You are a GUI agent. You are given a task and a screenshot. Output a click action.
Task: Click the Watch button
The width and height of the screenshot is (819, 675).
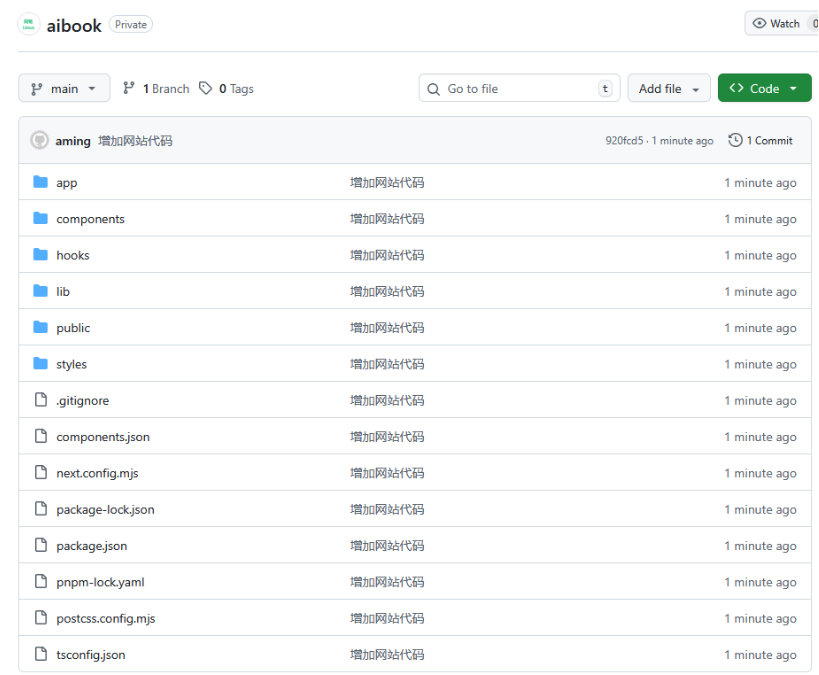781,24
